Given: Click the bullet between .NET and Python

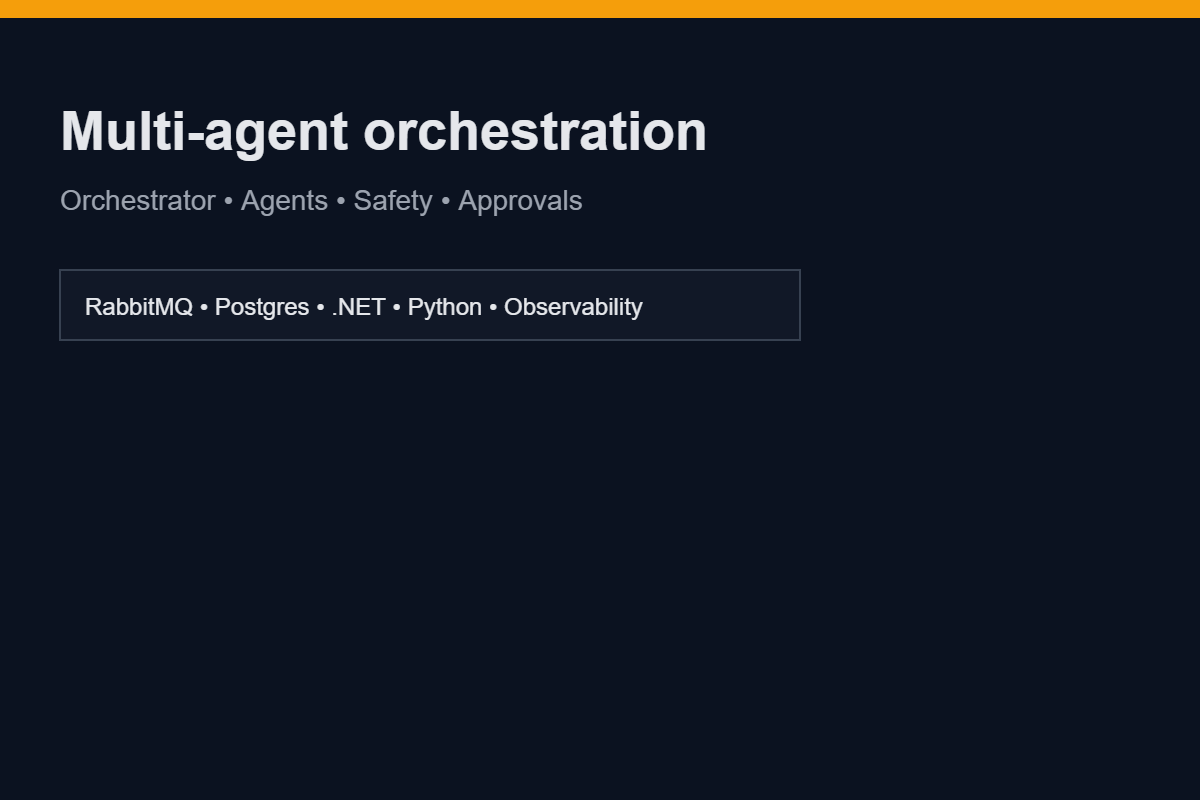Looking at the screenshot, I should pyautogui.click(x=397, y=308).
